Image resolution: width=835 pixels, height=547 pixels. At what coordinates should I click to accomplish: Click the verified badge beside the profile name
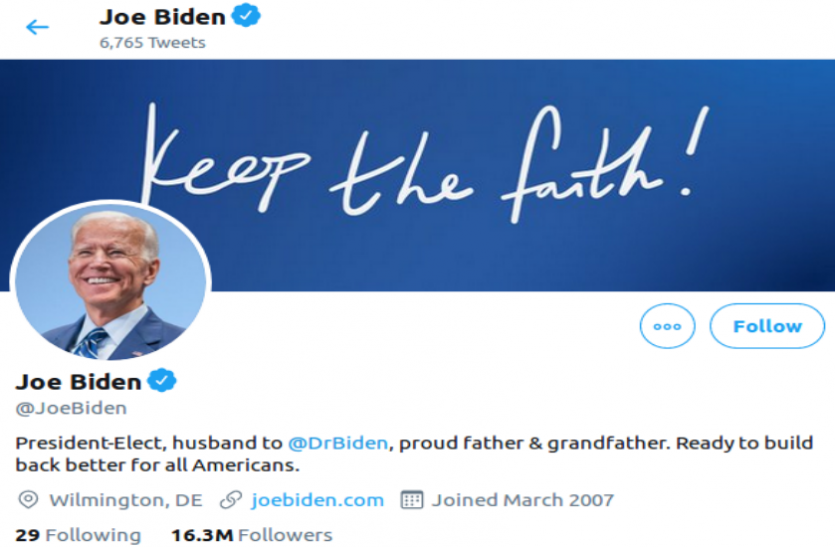(163, 381)
